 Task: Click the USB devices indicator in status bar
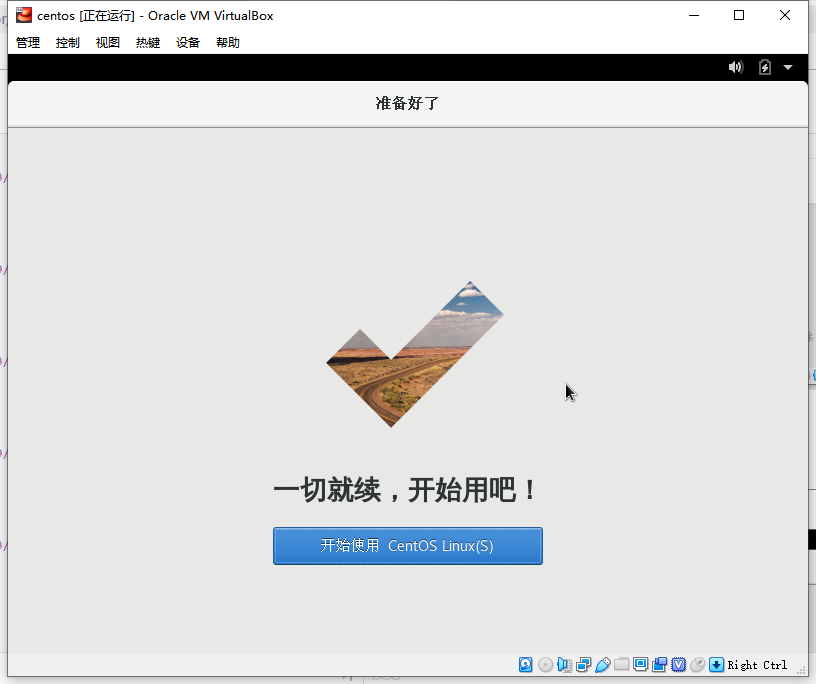coord(603,665)
